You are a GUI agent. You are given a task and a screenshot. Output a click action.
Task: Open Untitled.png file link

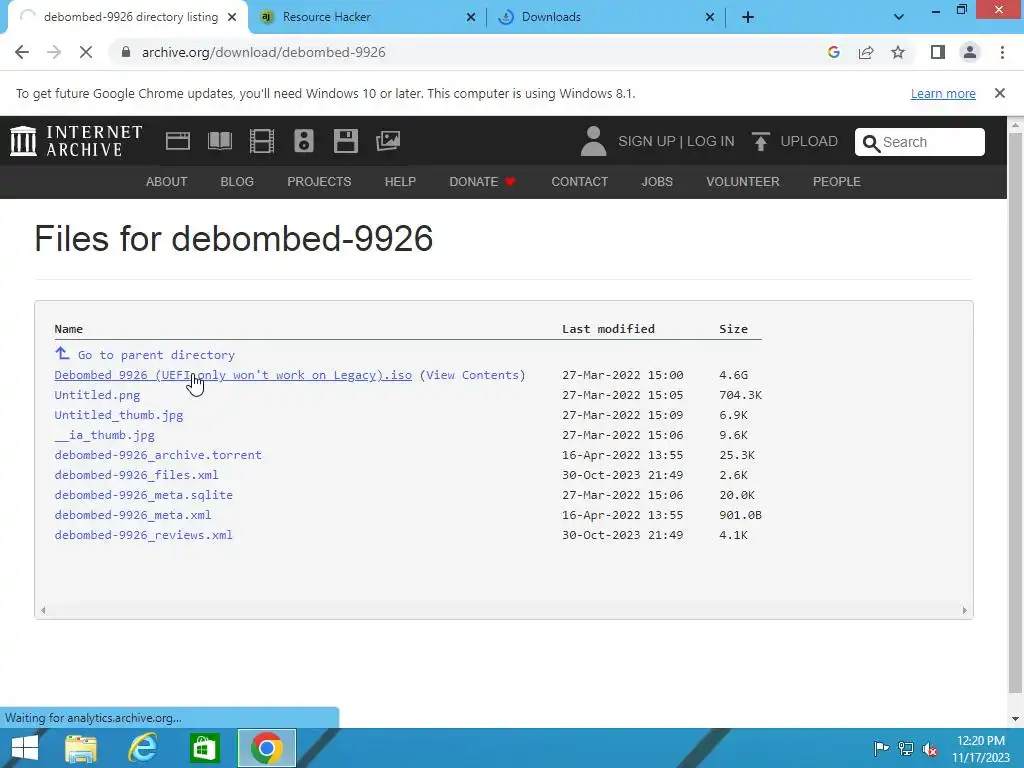tap(97, 395)
